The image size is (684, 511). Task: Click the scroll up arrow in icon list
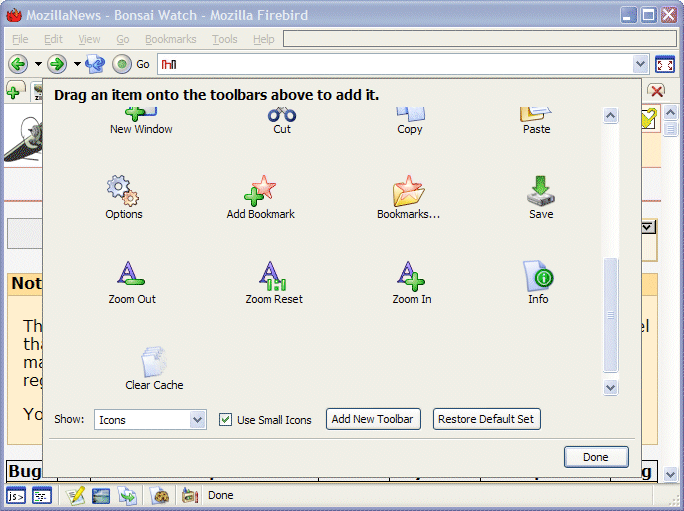611,116
